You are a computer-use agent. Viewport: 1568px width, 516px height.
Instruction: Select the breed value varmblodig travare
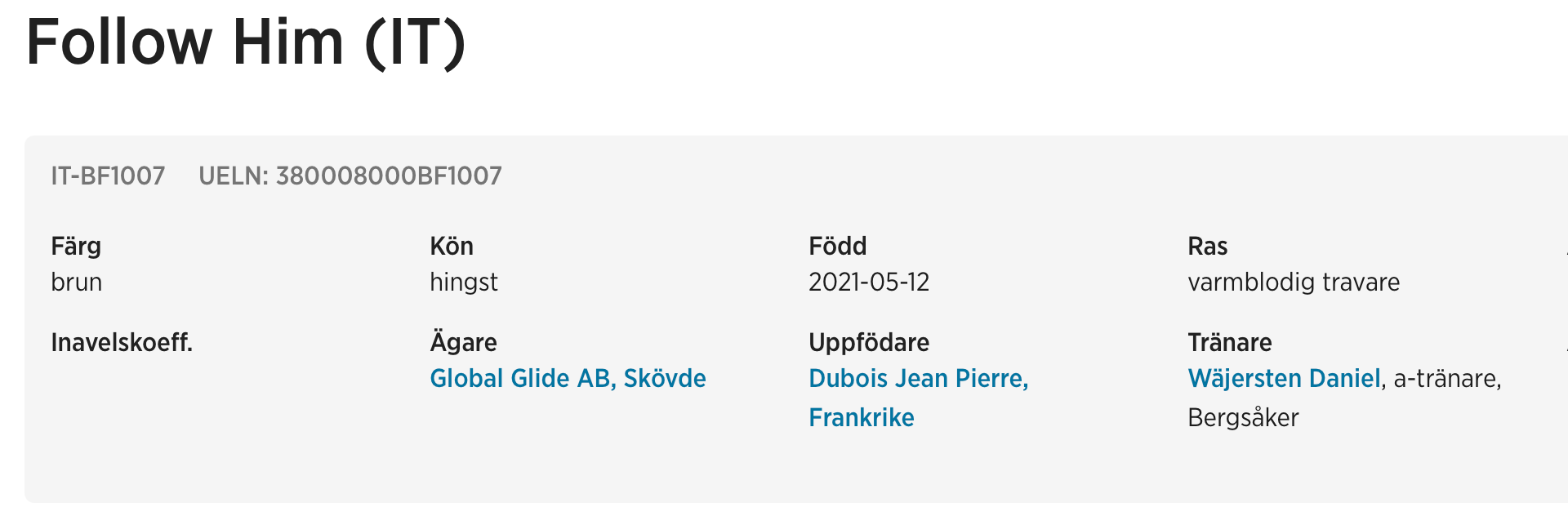1294,282
